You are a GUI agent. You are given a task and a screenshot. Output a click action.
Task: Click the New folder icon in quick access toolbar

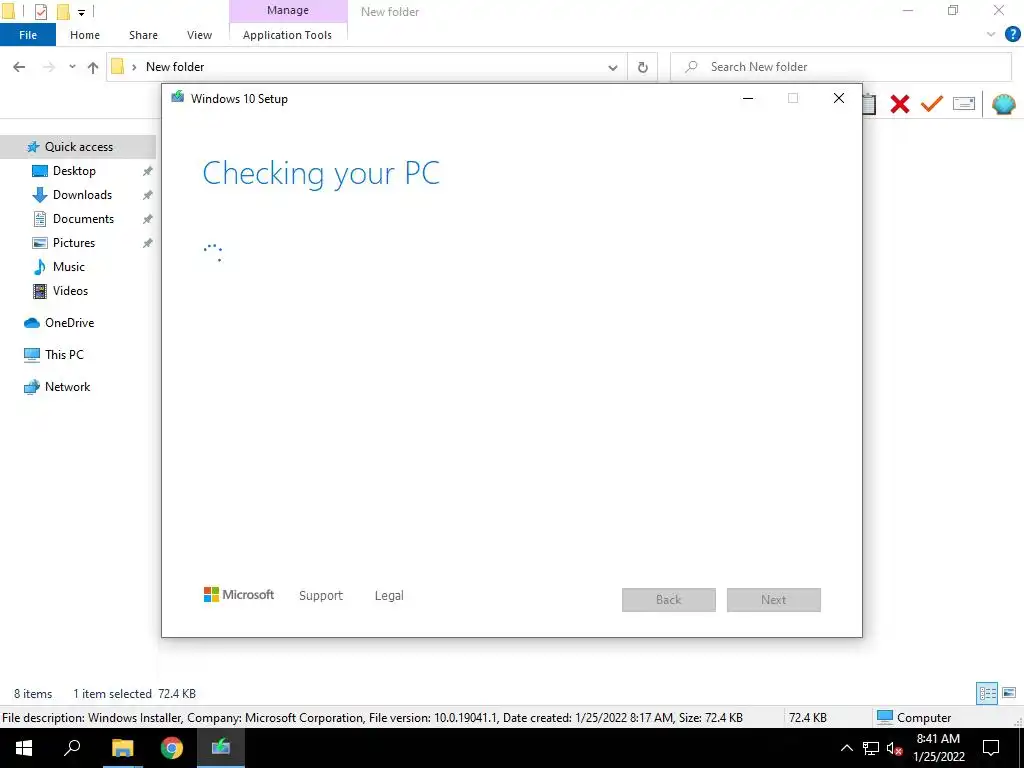tap(63, 12)
